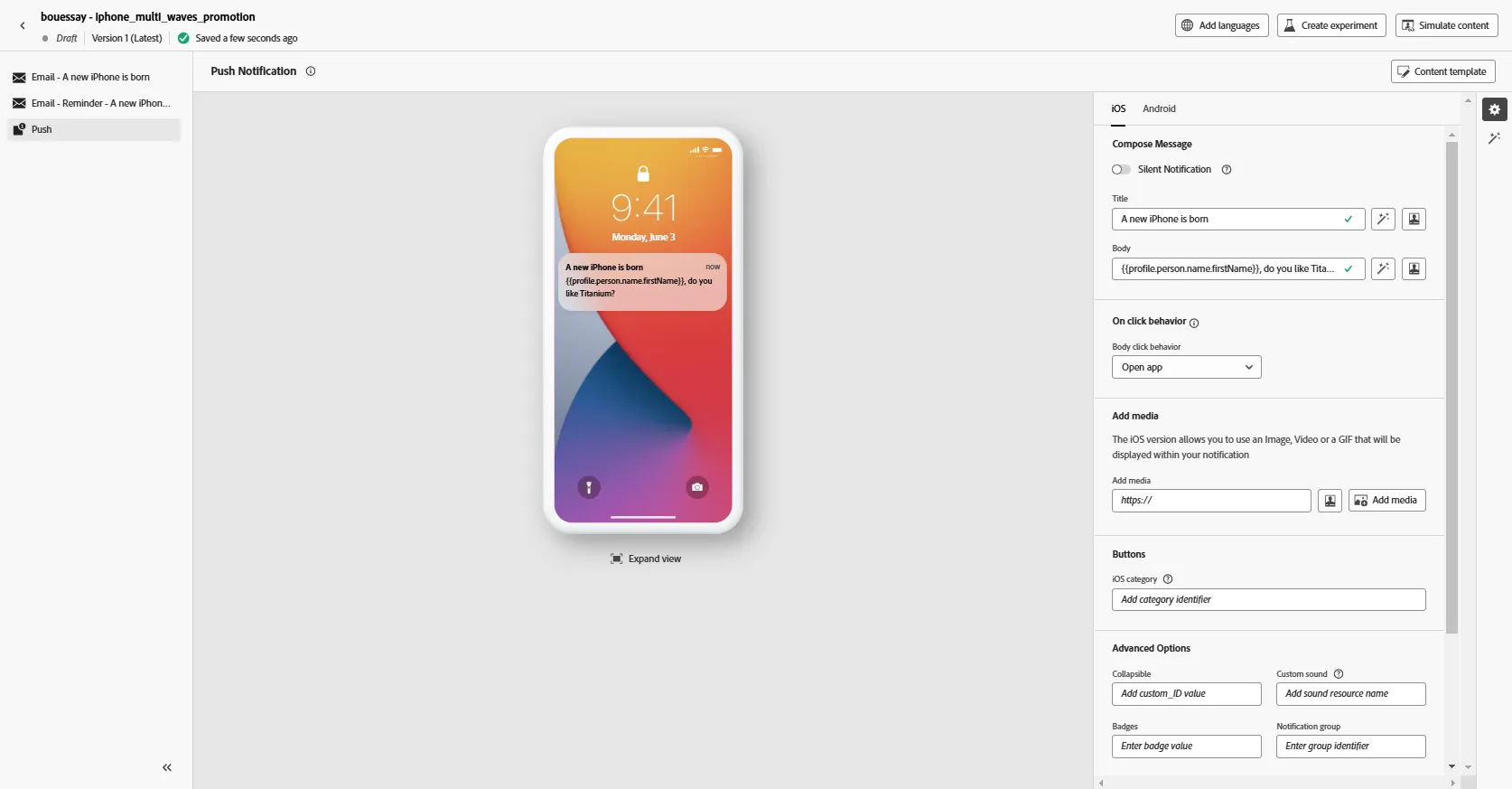Open info icon beside Push Notification heading
Screen dimensions: 1512x789
pyautogui.click(x=311, y=71)
